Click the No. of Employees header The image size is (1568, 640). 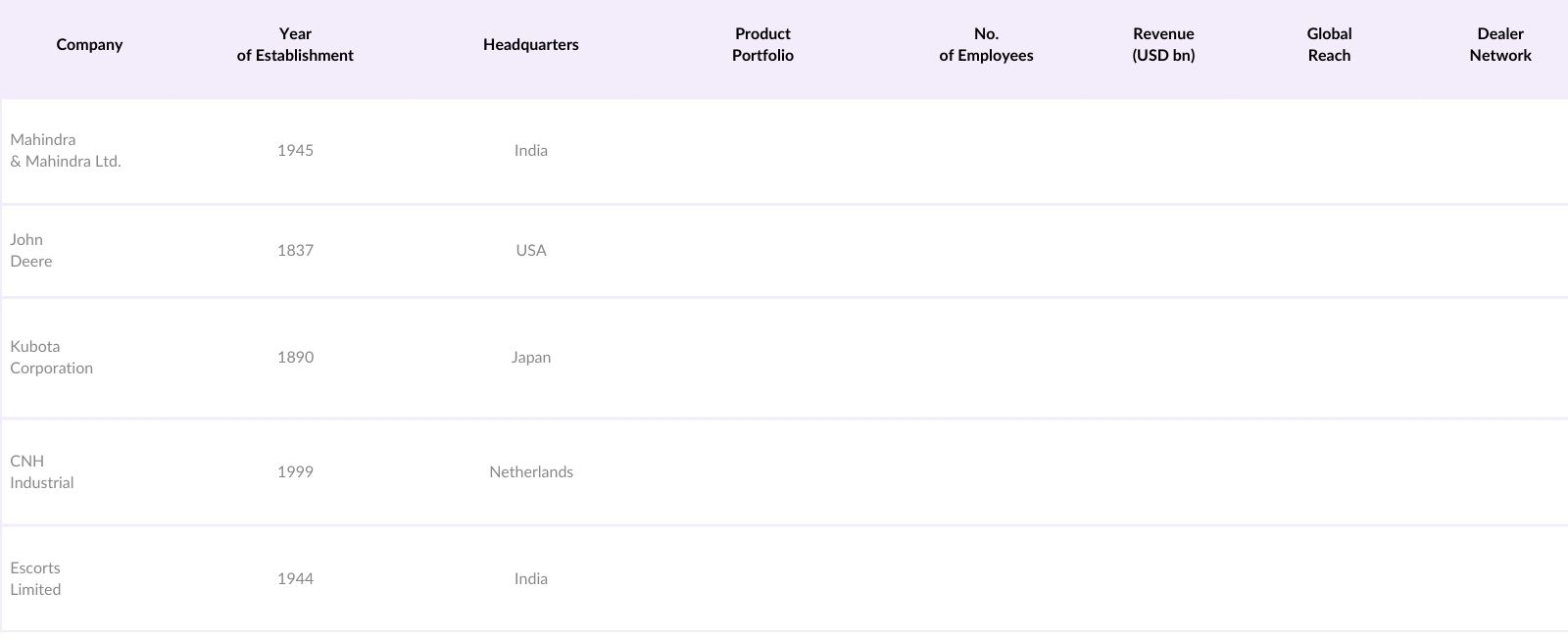click(986, 45)
